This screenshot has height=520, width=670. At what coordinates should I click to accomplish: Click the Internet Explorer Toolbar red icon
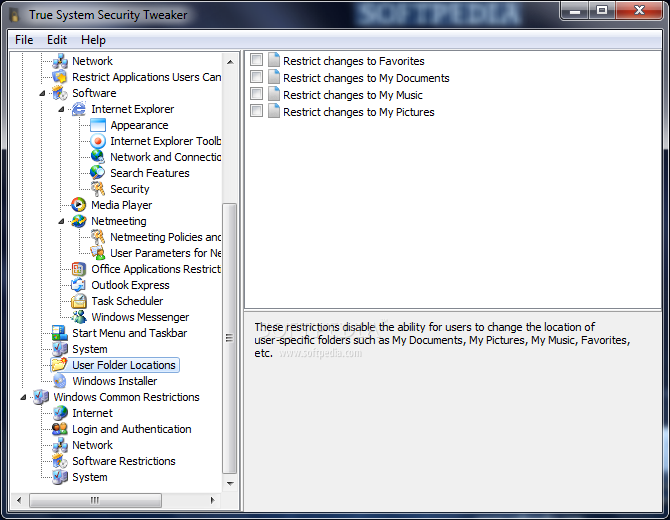click(98, 141)
